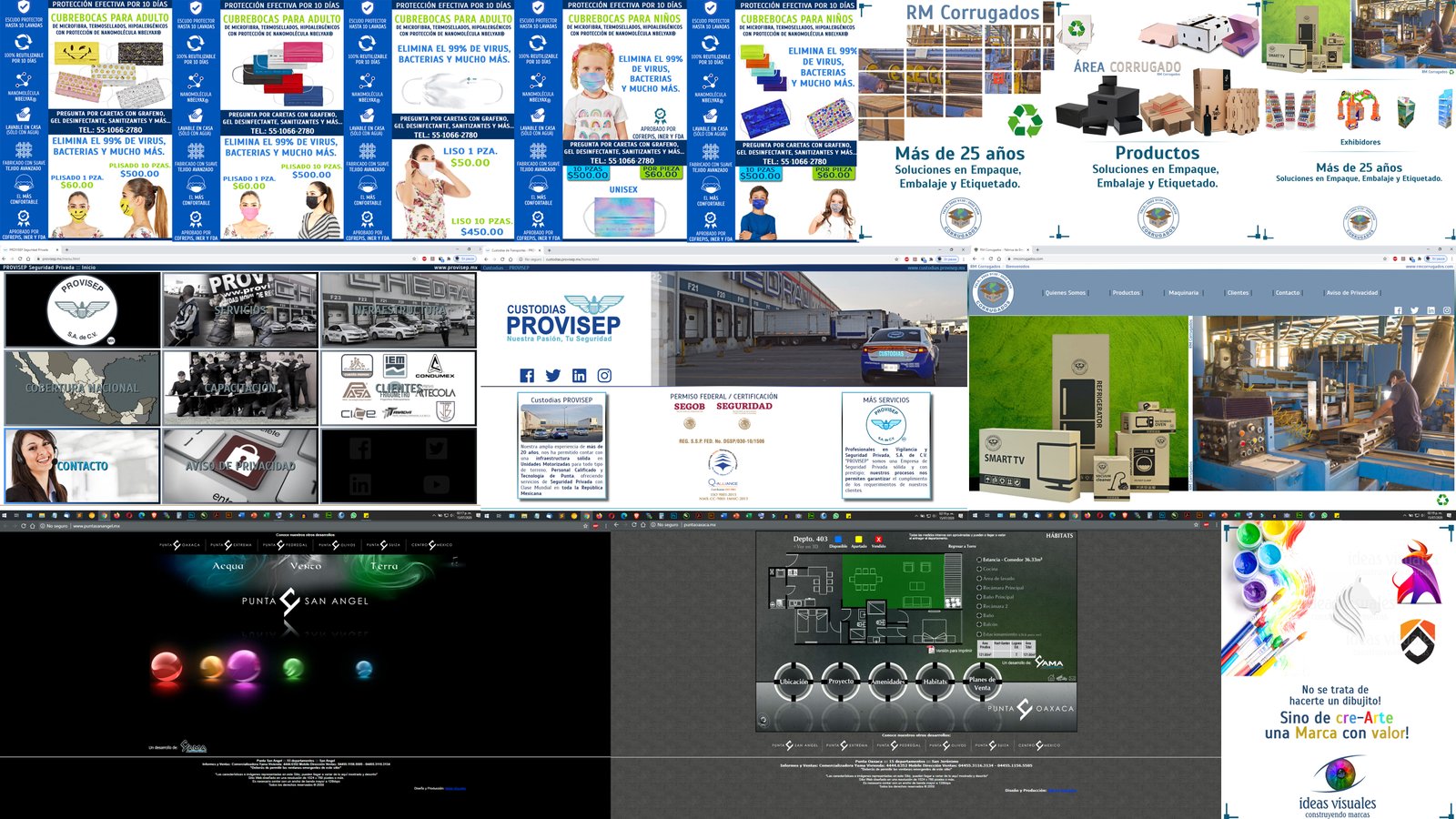1456x819 pixels.
Task: Click Amenidades round button on Punta Oaxaca
Action: [x=888, y=681]
